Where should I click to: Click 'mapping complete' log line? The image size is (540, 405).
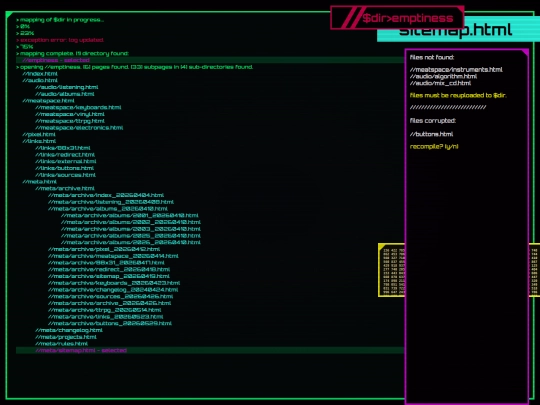(x=72, y=53)
